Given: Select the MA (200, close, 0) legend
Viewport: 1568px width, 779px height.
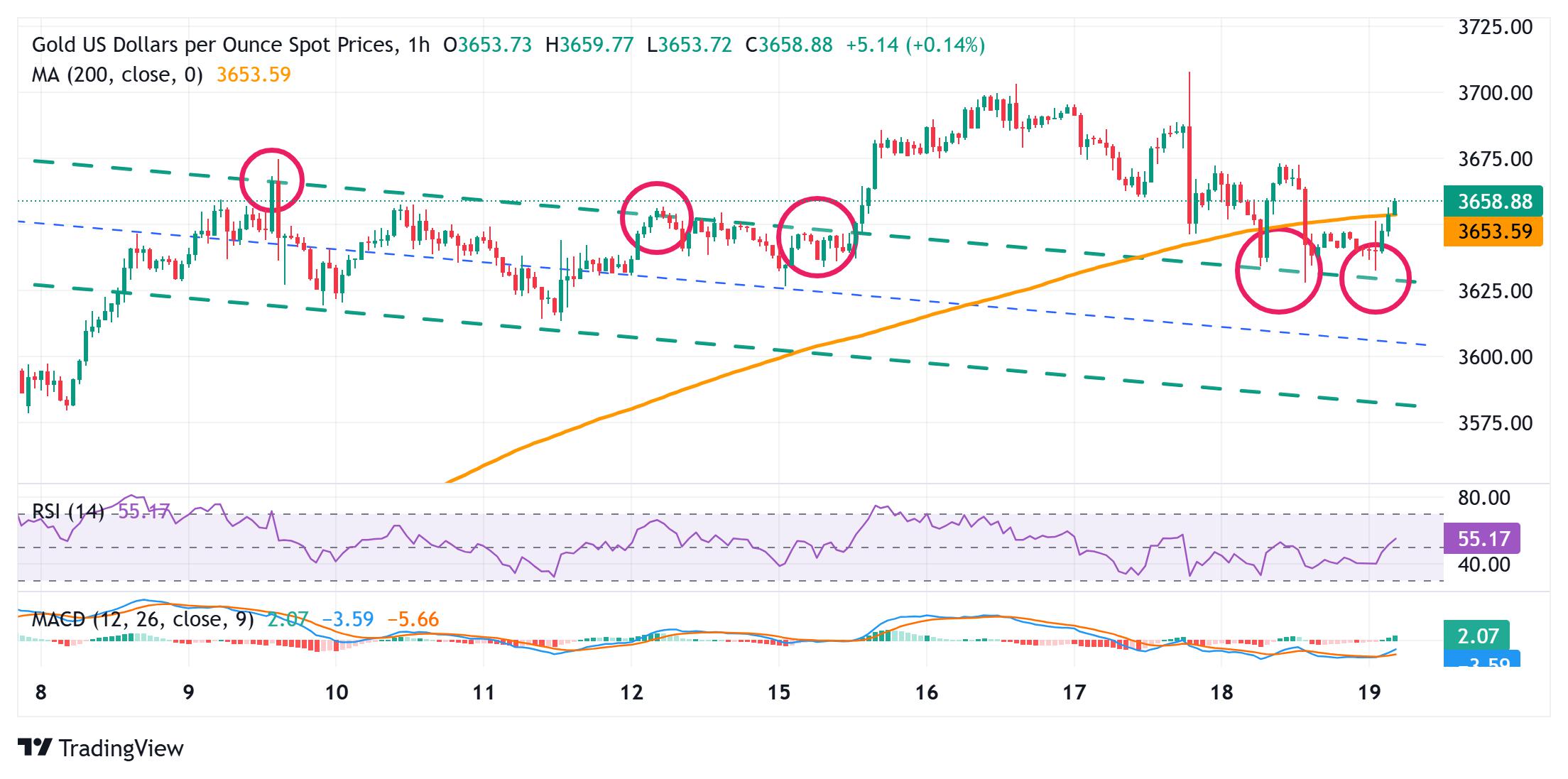Looking at the screenshot, I should click(x=117, y=75).
